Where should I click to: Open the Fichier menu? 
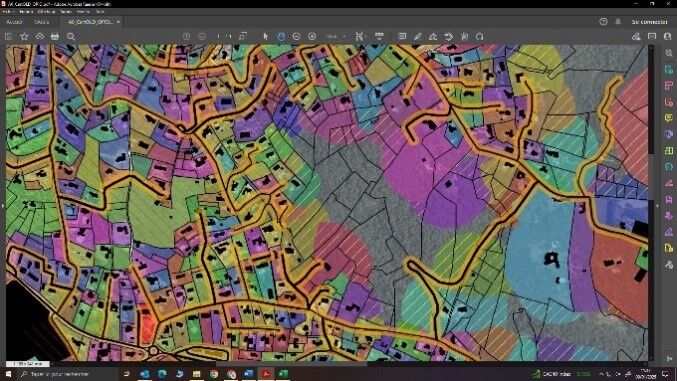click(x=8, y=12)
